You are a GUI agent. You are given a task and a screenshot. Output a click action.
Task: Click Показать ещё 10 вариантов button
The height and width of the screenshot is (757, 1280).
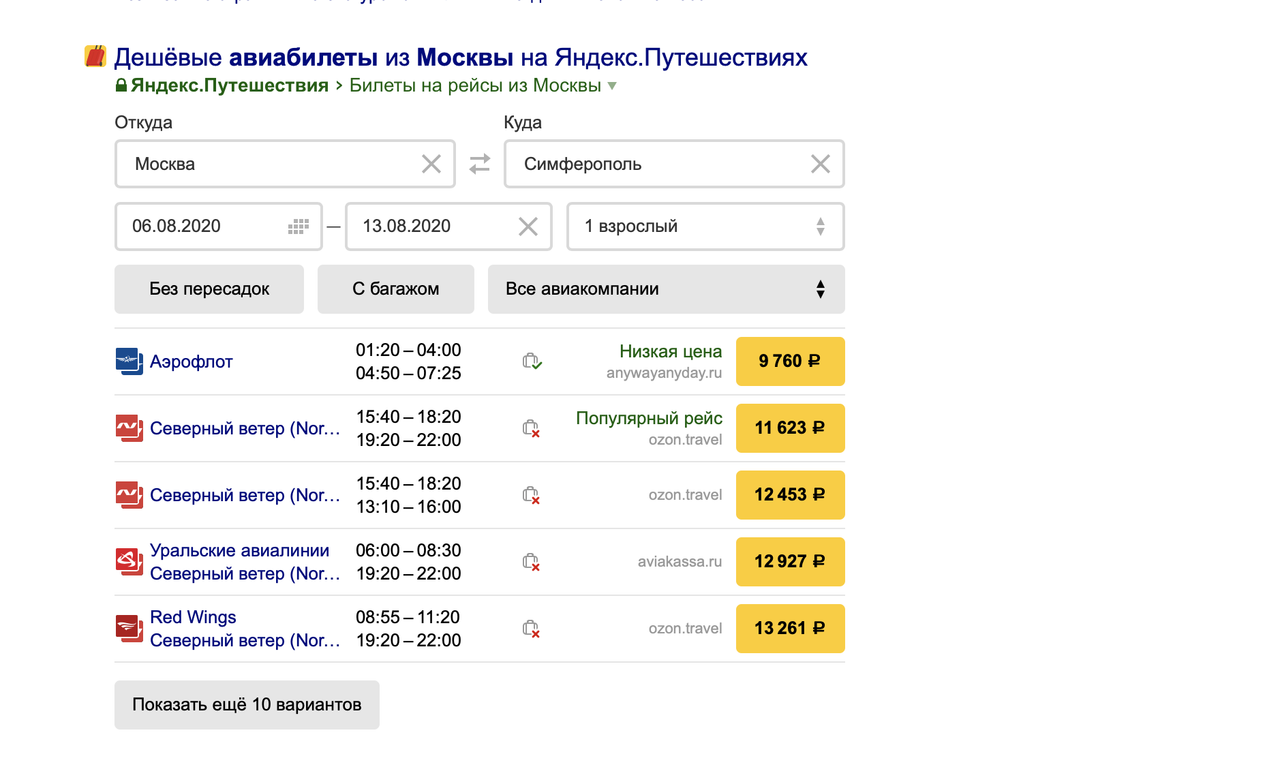[247, 705]
